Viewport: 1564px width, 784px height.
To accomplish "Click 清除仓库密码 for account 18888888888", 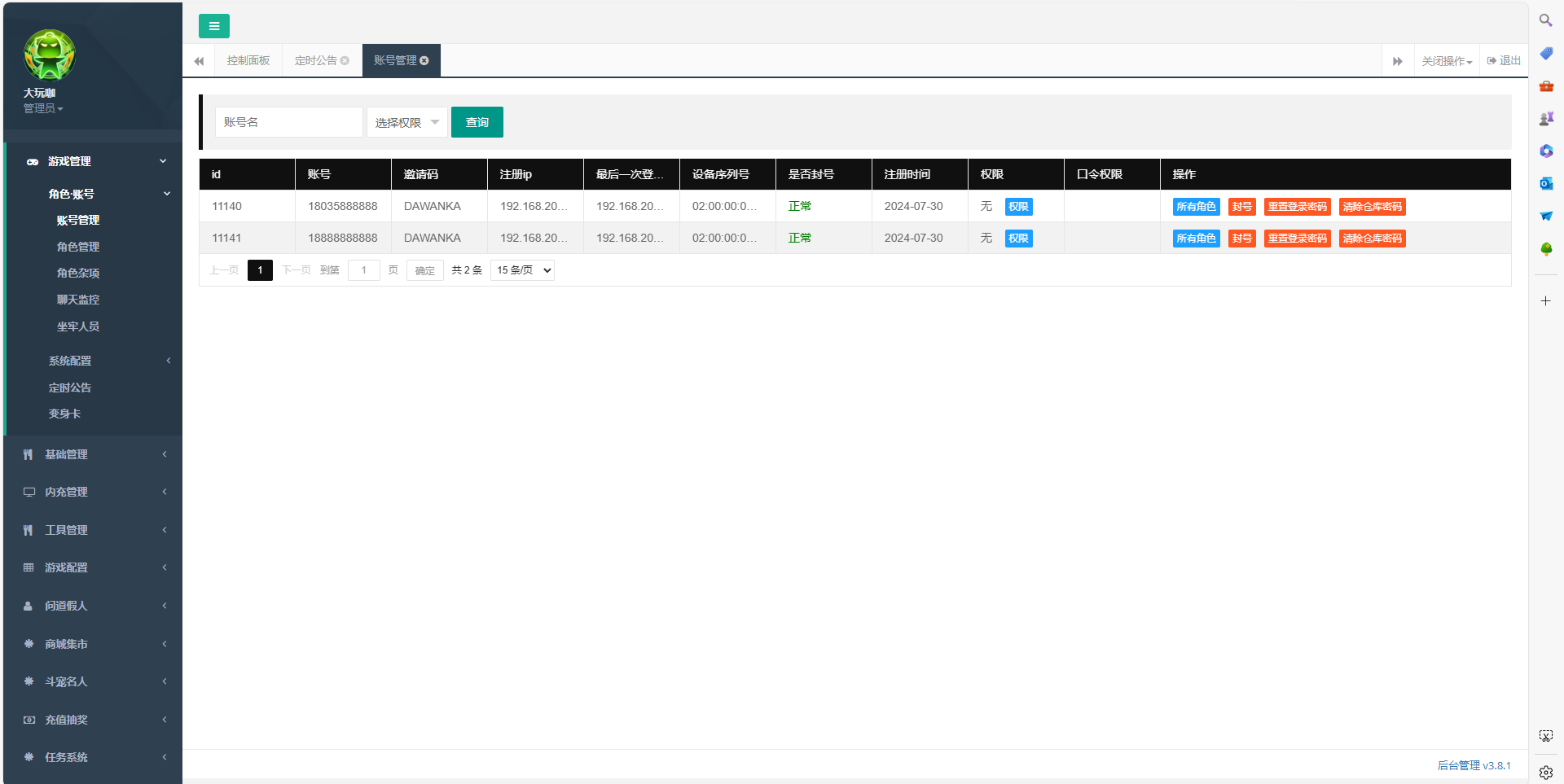I will pos(1372,239).
